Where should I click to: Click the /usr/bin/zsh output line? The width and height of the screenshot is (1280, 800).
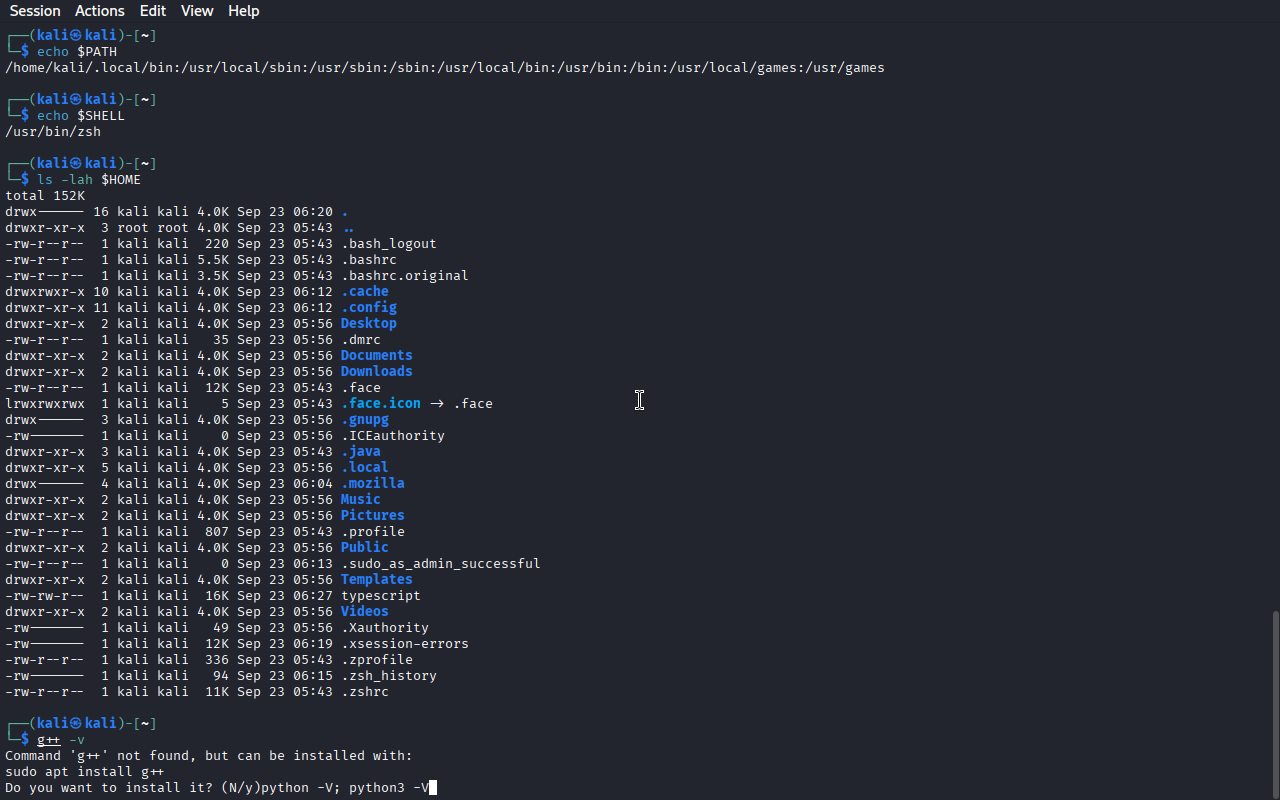(x=53, y=132)
